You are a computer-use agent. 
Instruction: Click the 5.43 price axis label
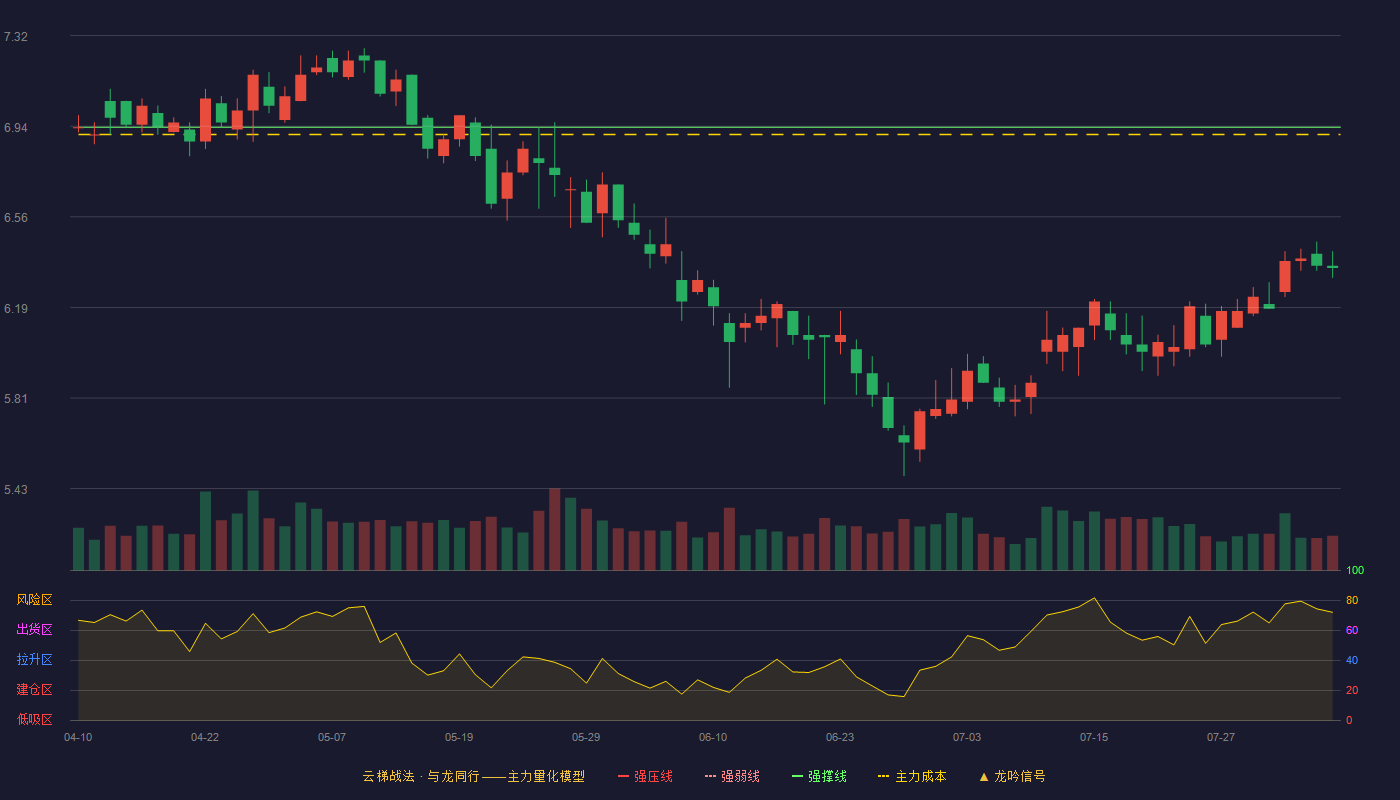coord(16,490)
